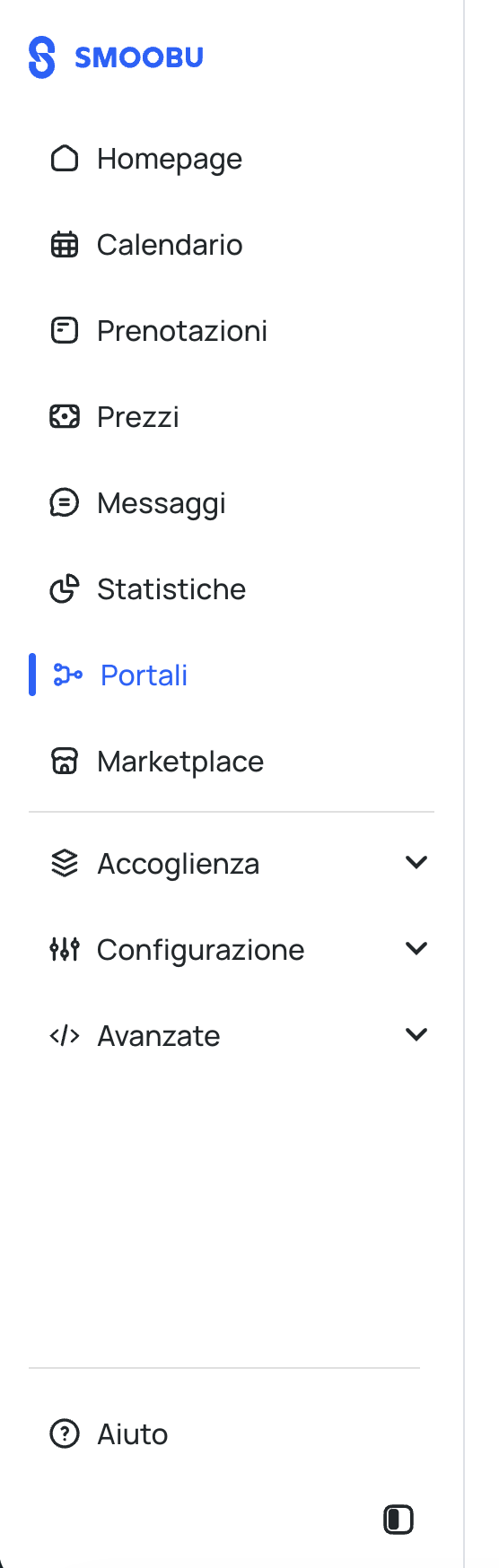Toggle the sidebar collapse button
This screenshot has height=1568, width=499.
point(398,1520)
